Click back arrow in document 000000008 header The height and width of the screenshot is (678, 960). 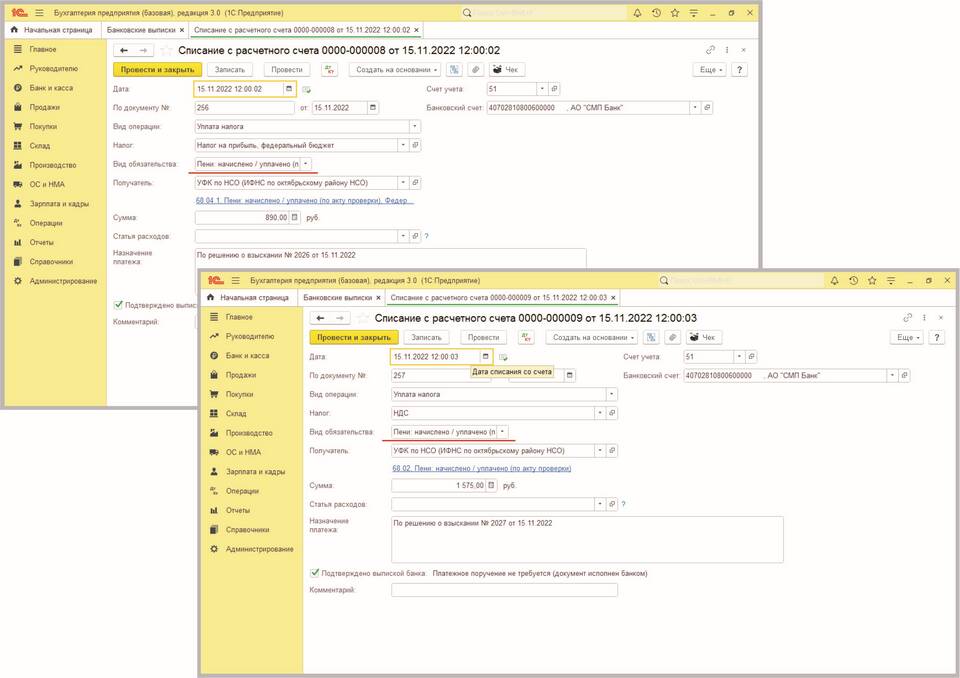click(x=124, y=50)
